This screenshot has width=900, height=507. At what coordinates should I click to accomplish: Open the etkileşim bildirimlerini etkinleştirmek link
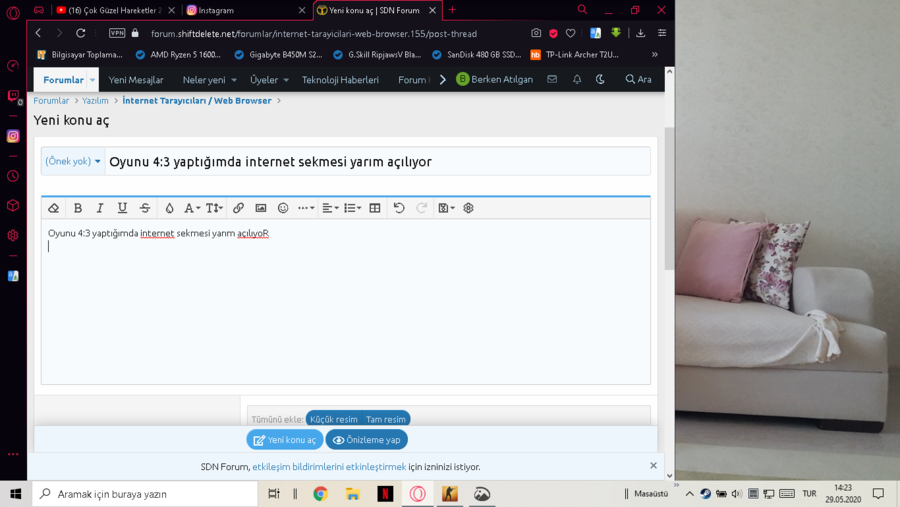pos(329,467)
